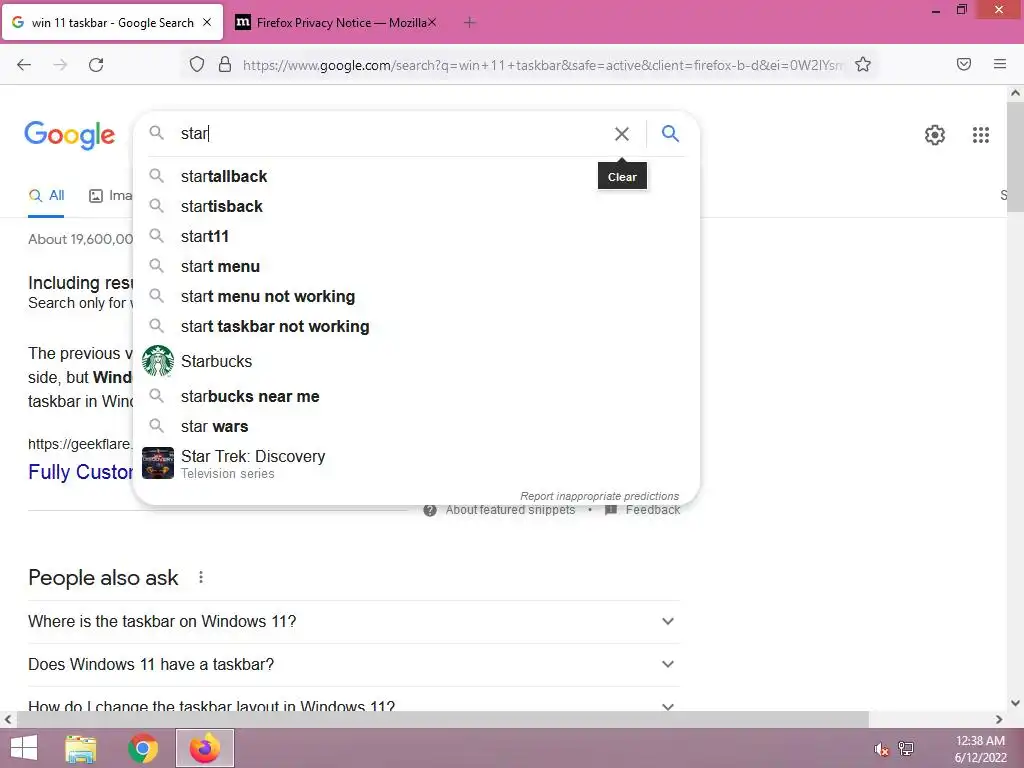Image resolution: width=1024 pixels, height=768 pixels.
Task: Open Google settings gear icon
Action: pyautogui.click(x=935, y=135)
